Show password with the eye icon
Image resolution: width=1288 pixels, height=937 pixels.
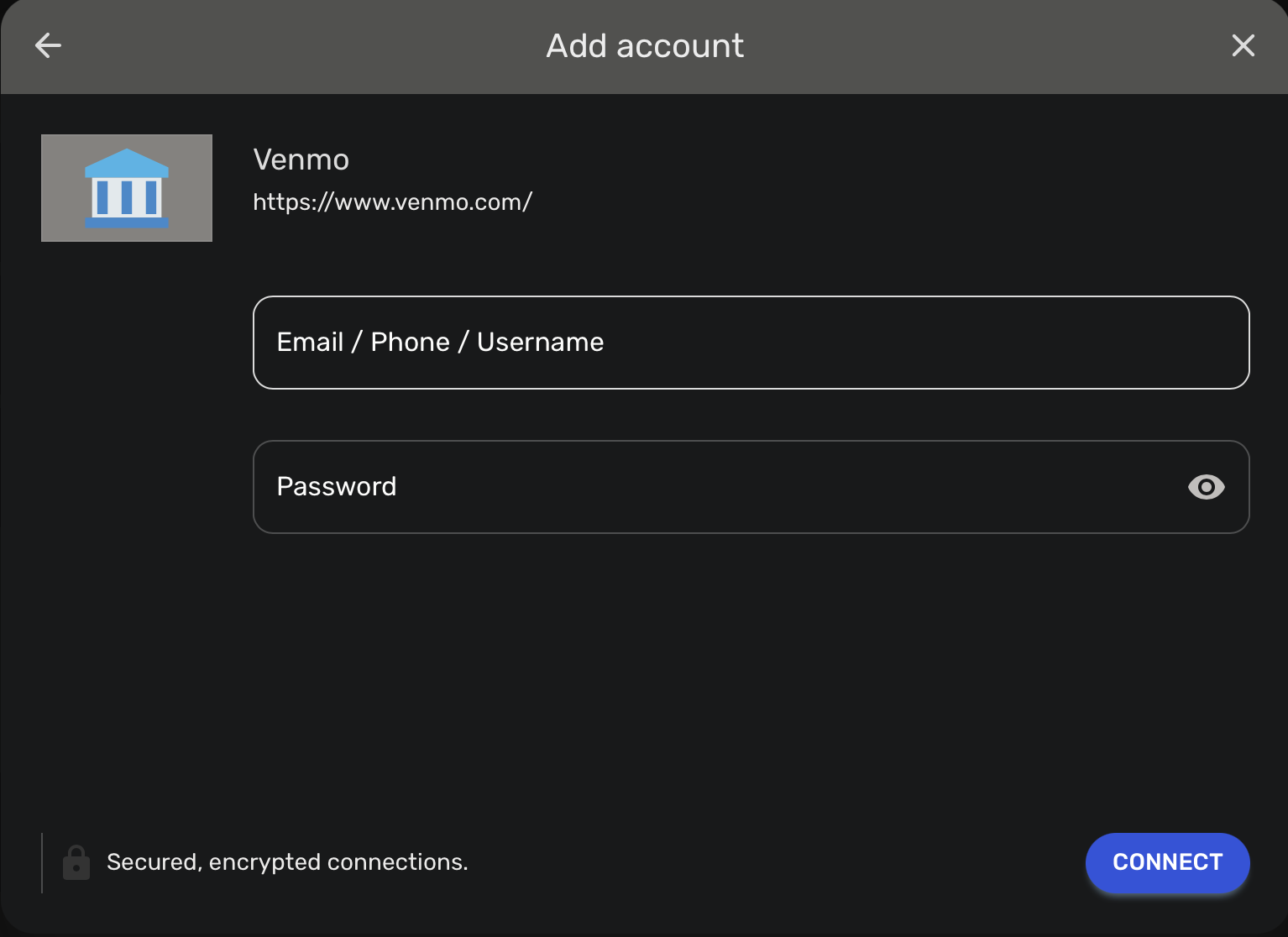1206,487
